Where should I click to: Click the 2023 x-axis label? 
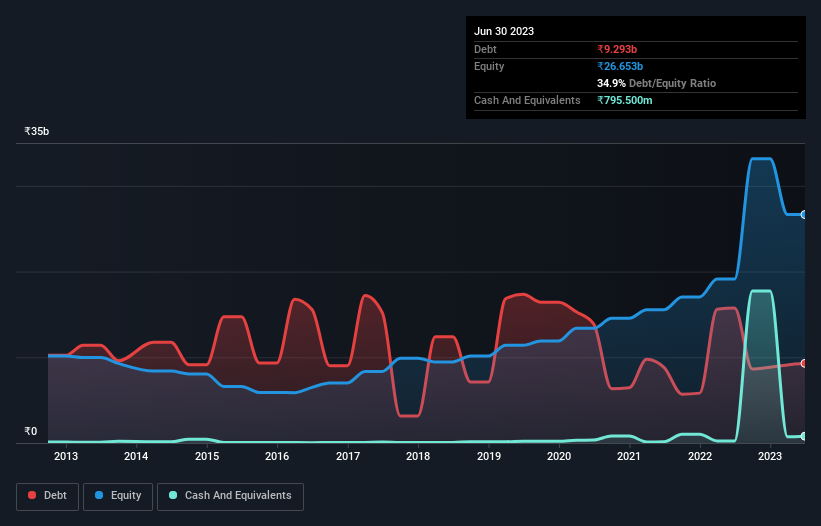(770, 456)
